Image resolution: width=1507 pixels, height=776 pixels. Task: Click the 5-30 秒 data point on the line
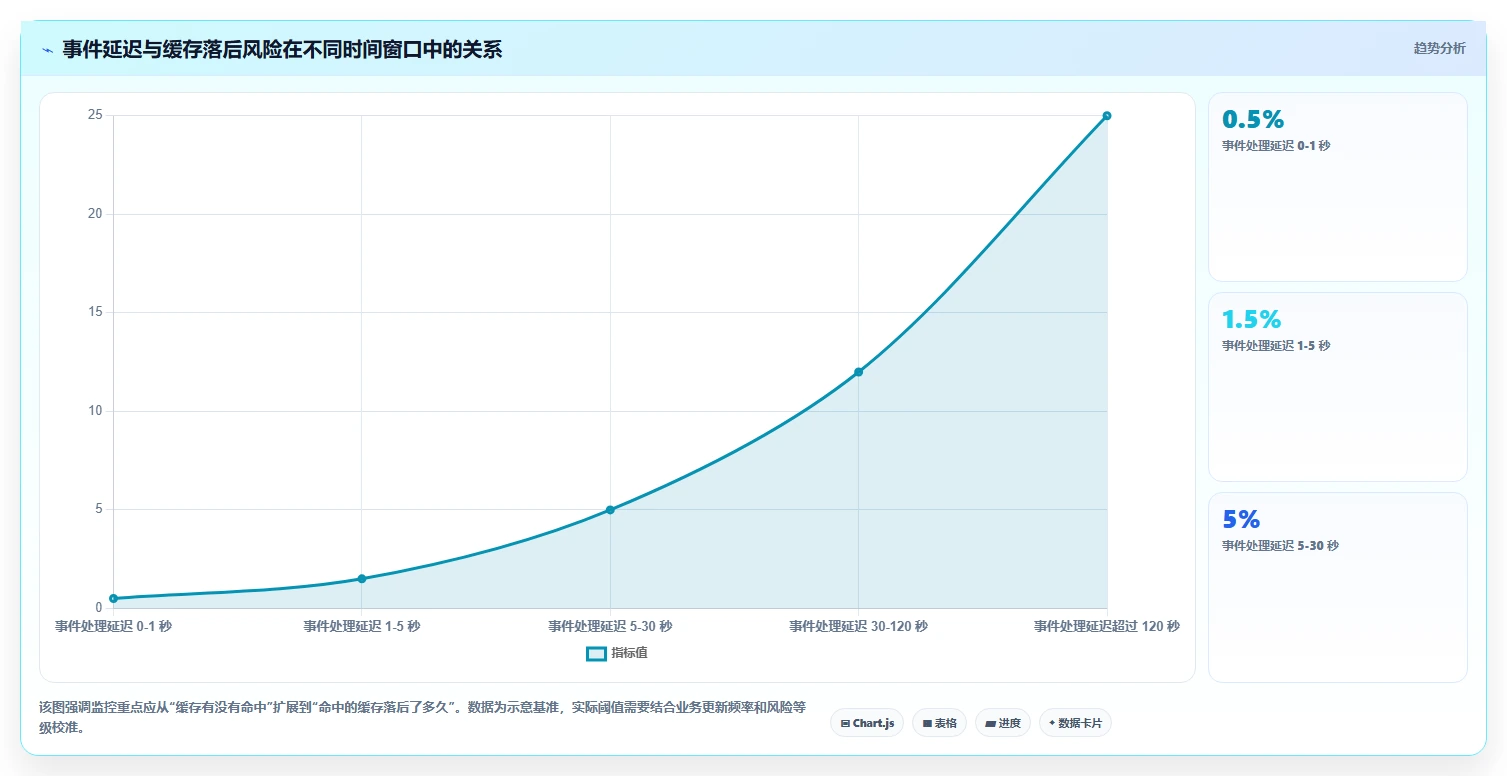pyautogui.click(x=610, y=510)
